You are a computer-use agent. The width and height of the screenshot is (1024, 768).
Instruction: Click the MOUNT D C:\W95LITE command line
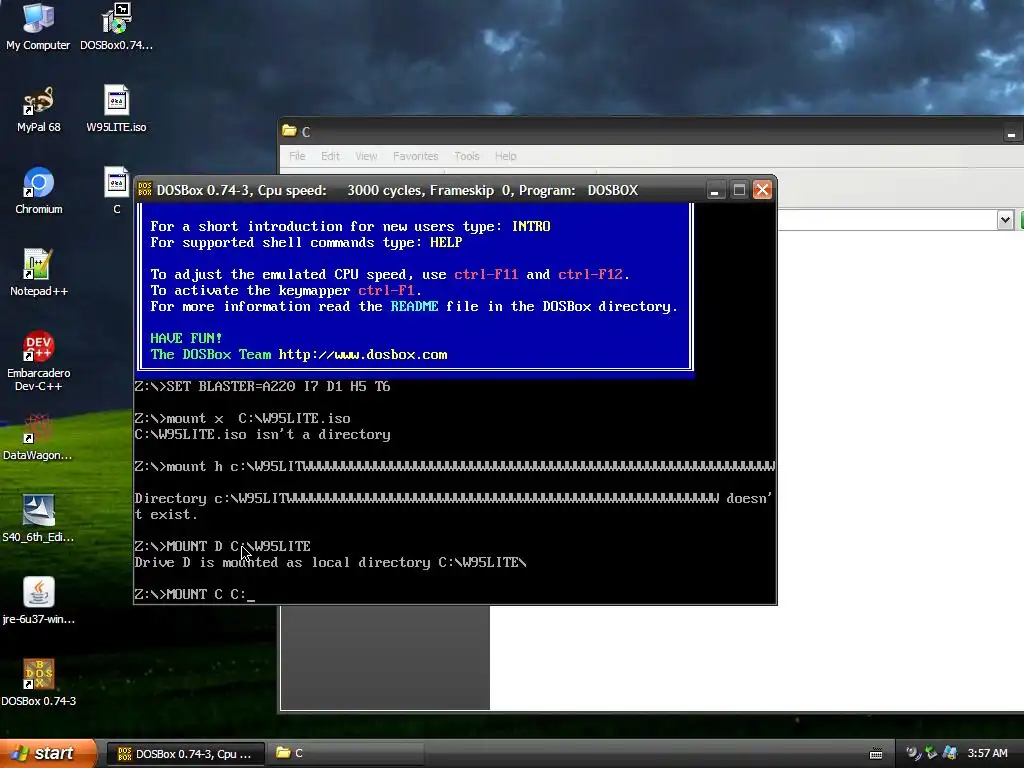[x=223, y=546]
